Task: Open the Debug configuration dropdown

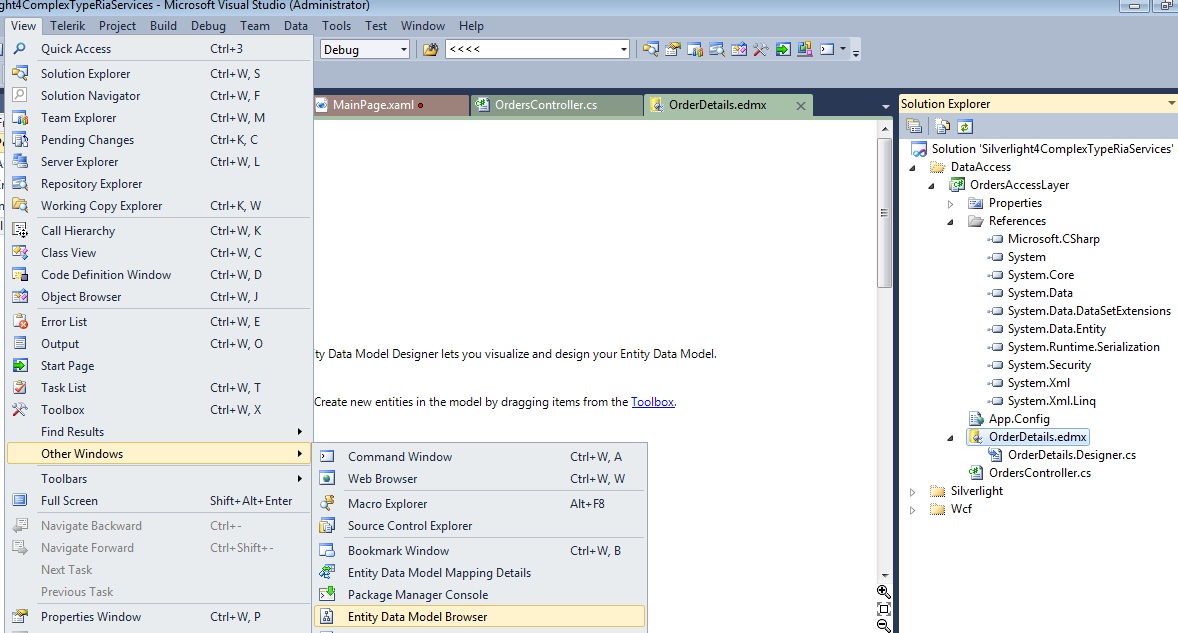Action: tap(403, 50)
